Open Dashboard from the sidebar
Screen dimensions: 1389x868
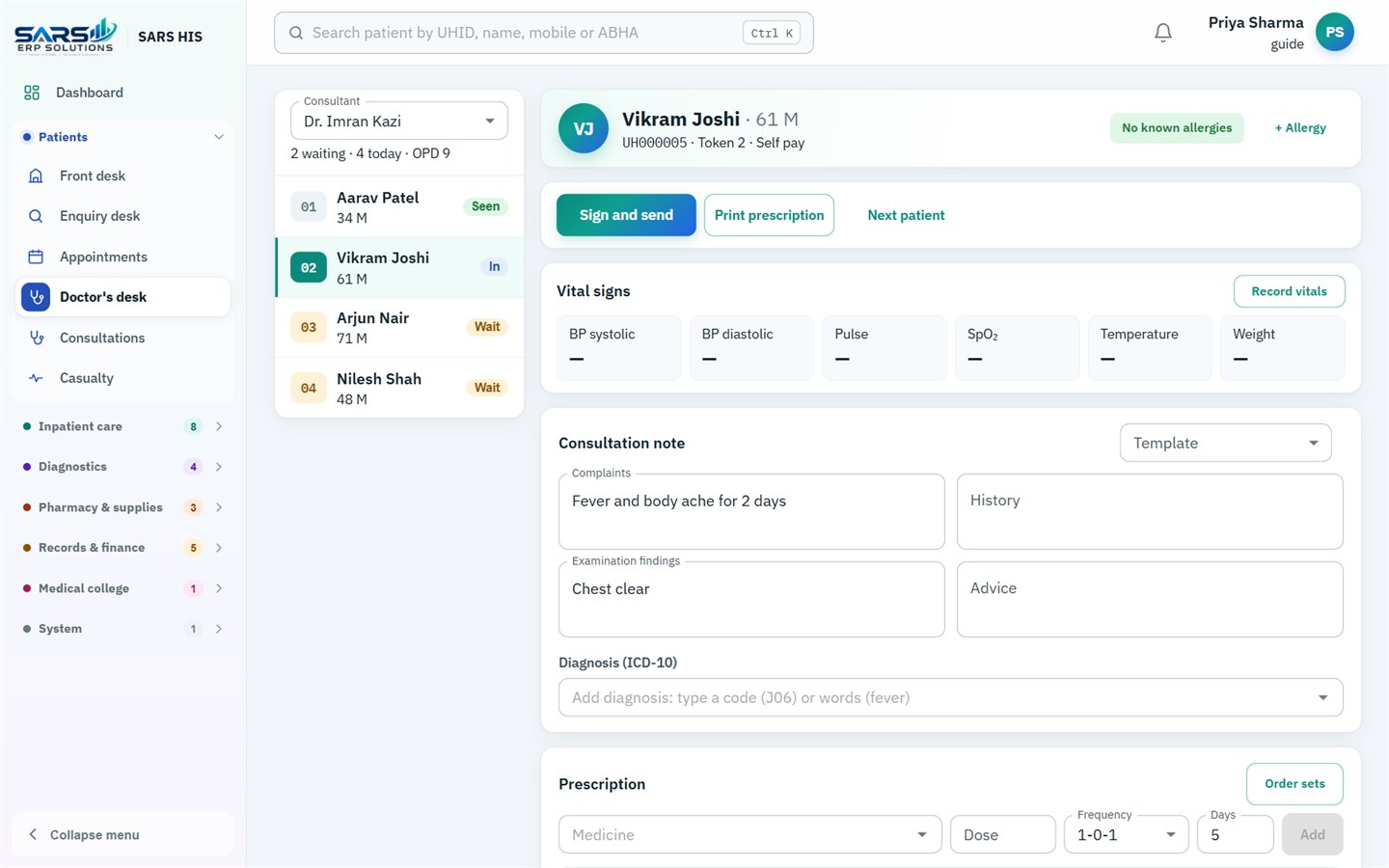[123, 93]
